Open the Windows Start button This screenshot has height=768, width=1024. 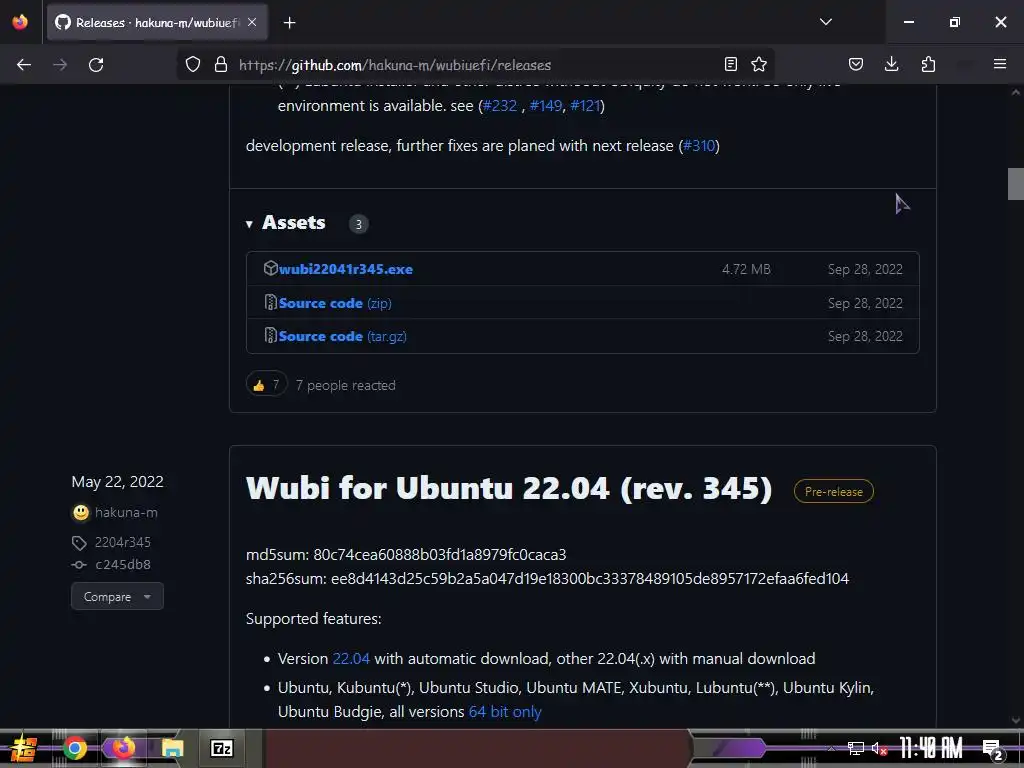pos(25,748)
